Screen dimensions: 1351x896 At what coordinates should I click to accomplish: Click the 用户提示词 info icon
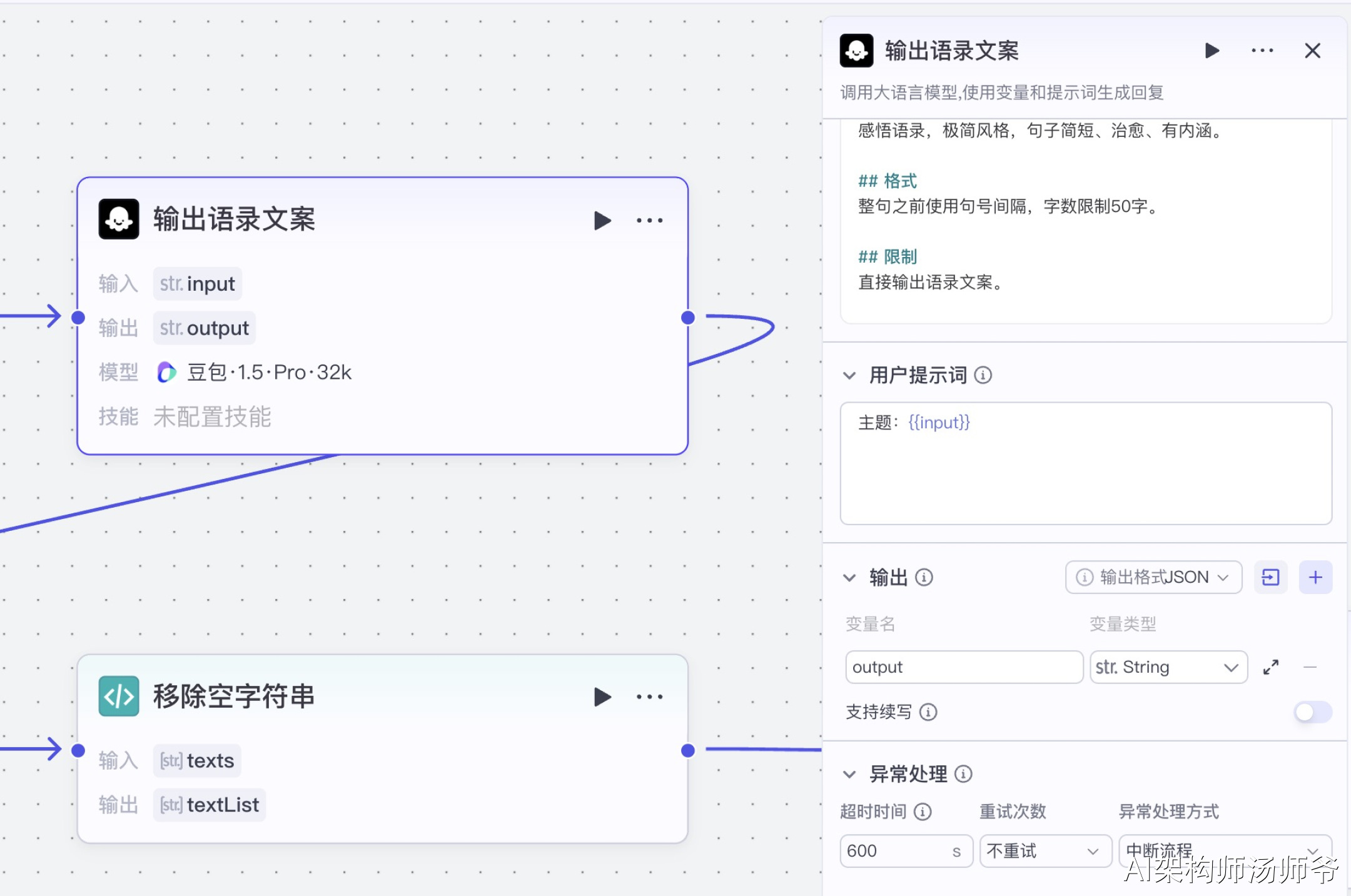pos(983,375)
